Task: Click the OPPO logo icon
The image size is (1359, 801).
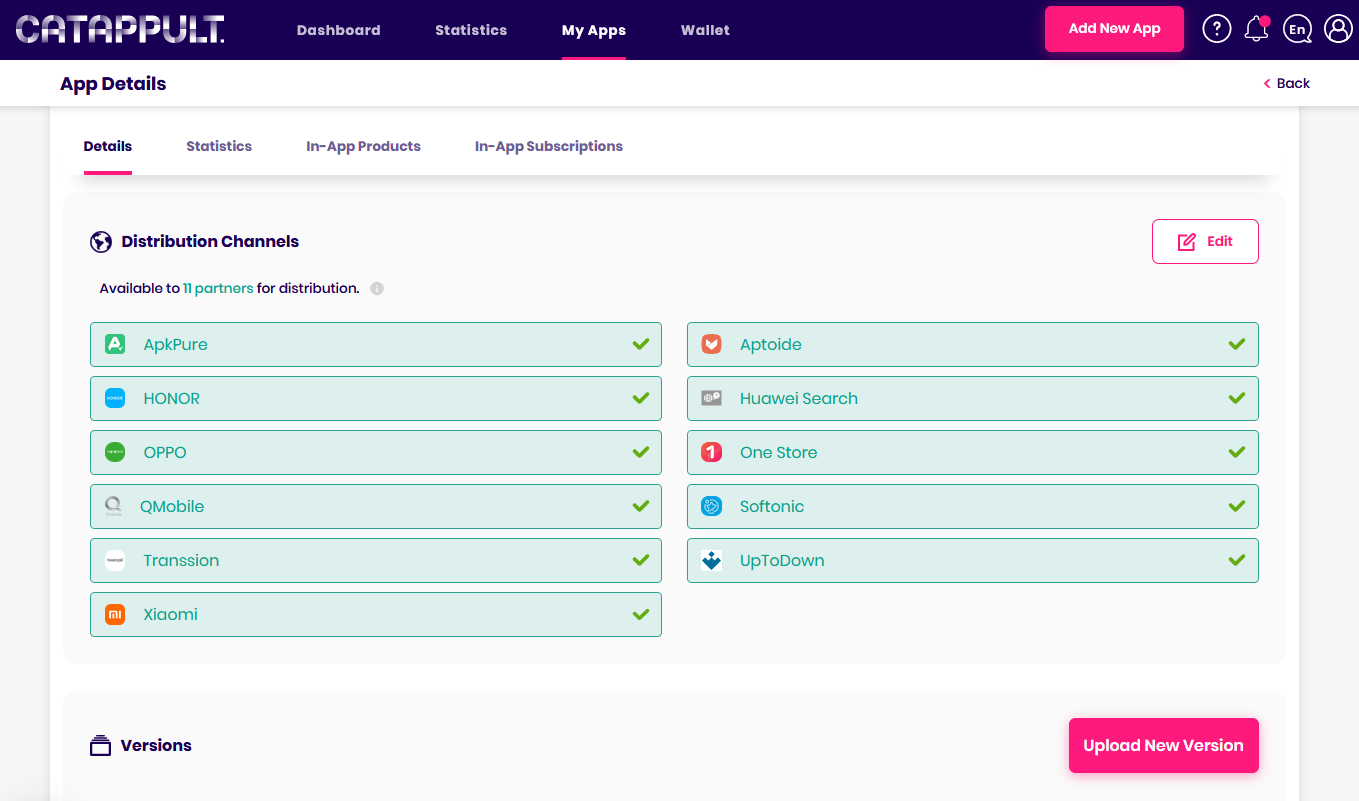Action: click(x=115, y=452)
